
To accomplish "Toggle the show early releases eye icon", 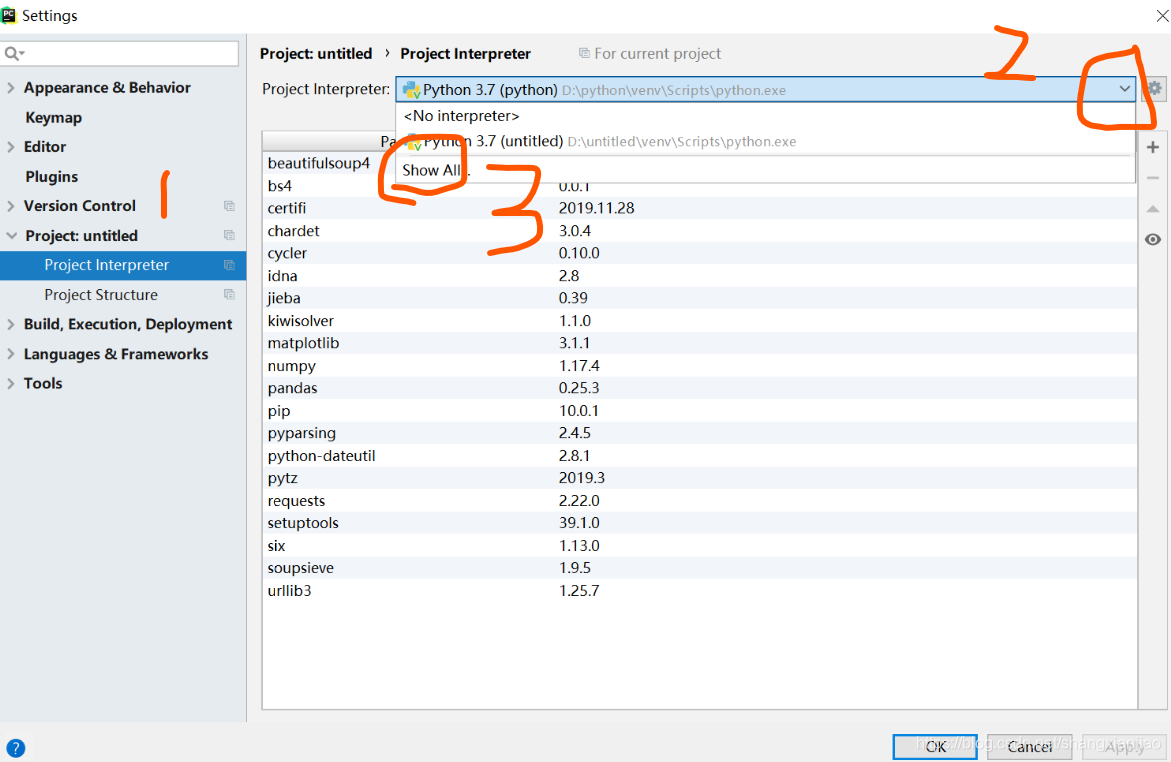I will [1153, 240].
